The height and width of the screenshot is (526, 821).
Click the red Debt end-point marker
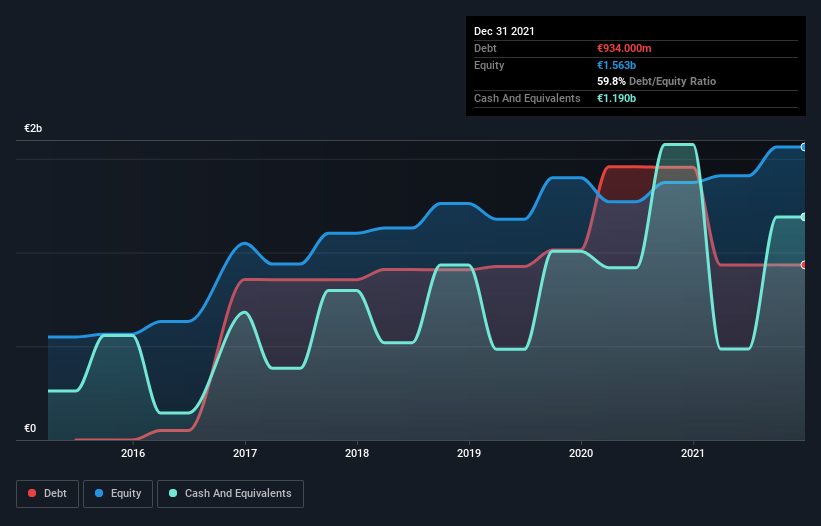click(804, 265)
